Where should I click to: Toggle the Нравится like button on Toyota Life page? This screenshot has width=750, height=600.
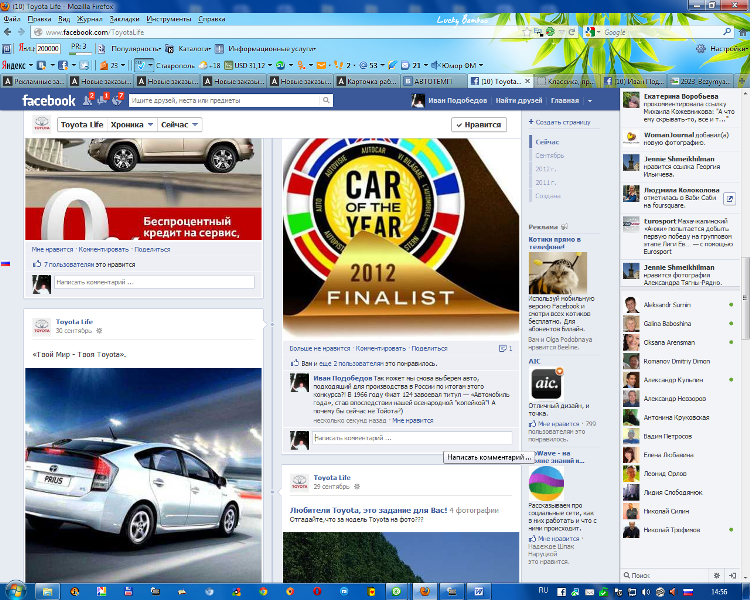[x=479, y=124]
